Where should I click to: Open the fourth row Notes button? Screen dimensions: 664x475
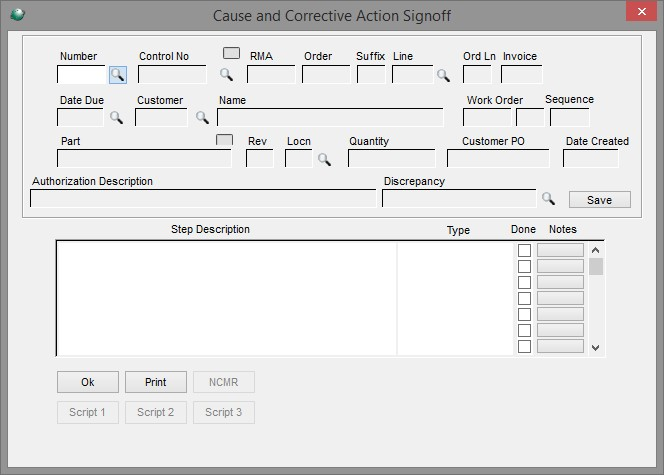point(560,298)
